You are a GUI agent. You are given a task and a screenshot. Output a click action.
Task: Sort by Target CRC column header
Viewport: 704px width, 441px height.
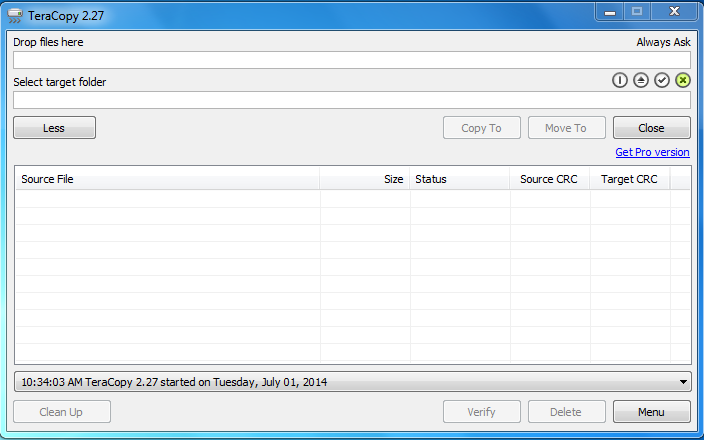(x=629, y=179)
